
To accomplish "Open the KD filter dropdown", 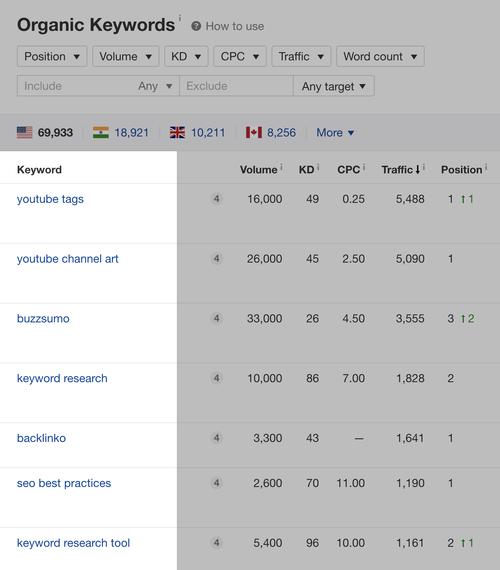I will [x=186, y=56].
